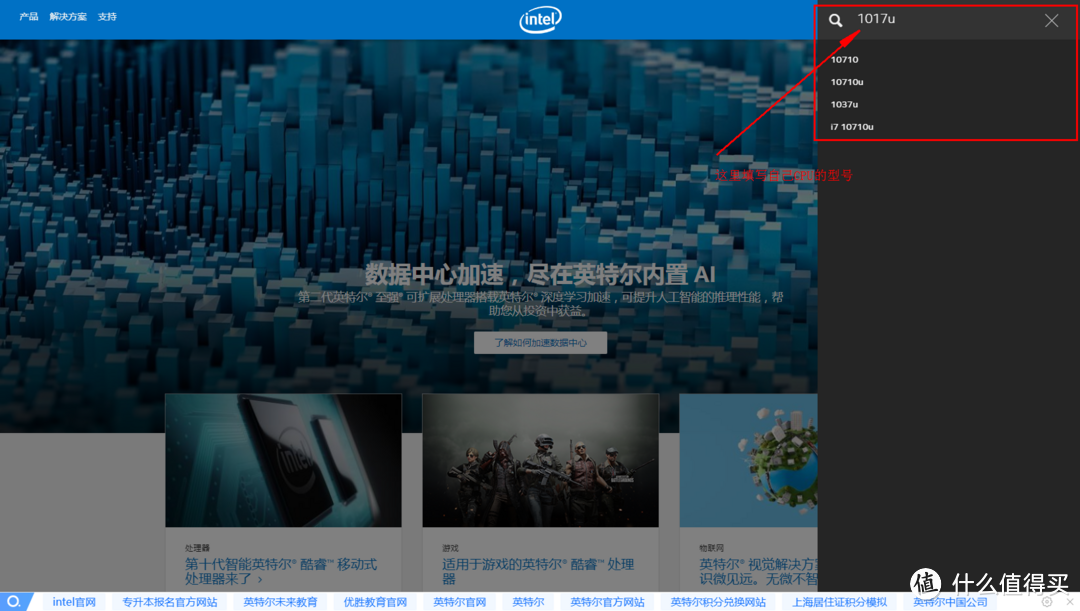
Task: Open the Intel chip processor thumbnail
Action: 283,460
